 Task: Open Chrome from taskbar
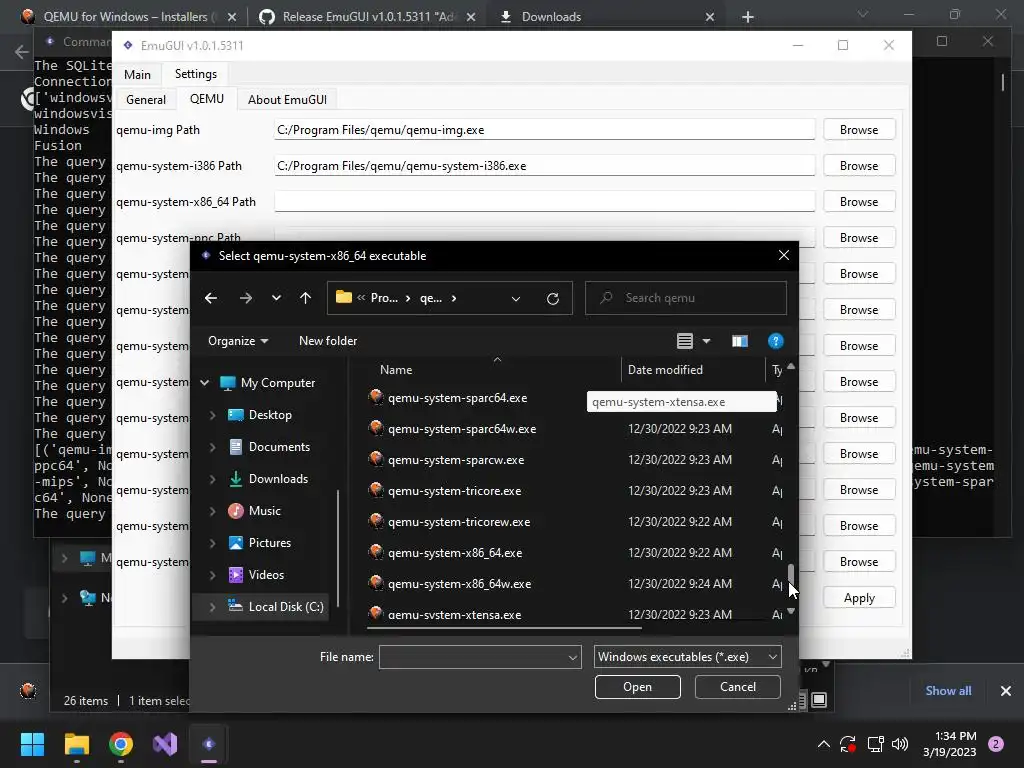point(121,744)
